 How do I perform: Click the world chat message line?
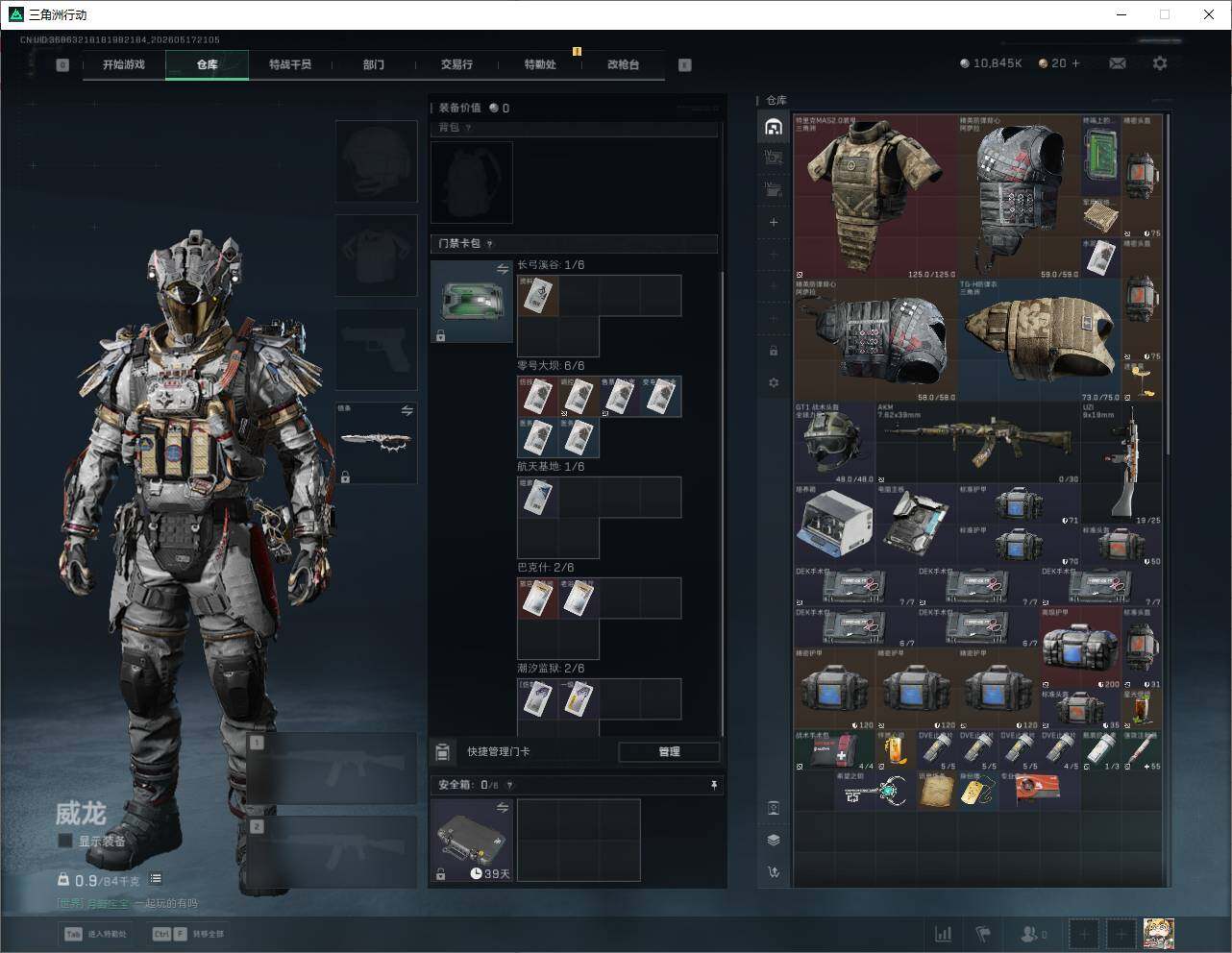point(128,904)
